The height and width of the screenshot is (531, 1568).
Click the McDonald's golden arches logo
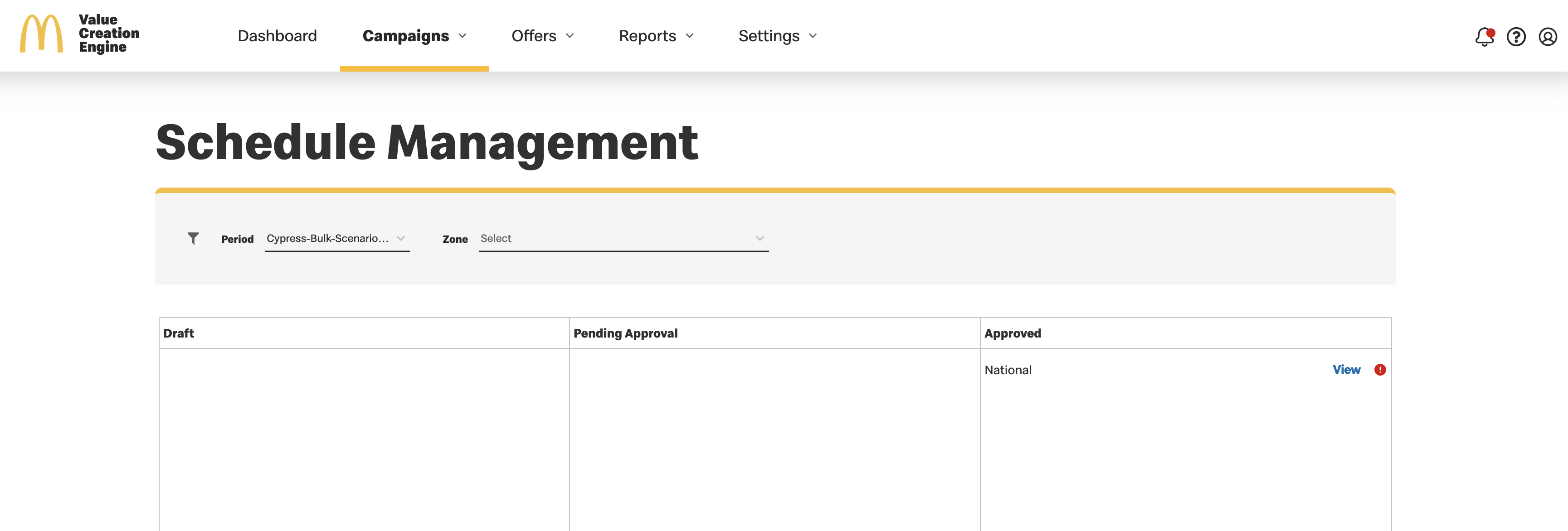pos(41,34)
